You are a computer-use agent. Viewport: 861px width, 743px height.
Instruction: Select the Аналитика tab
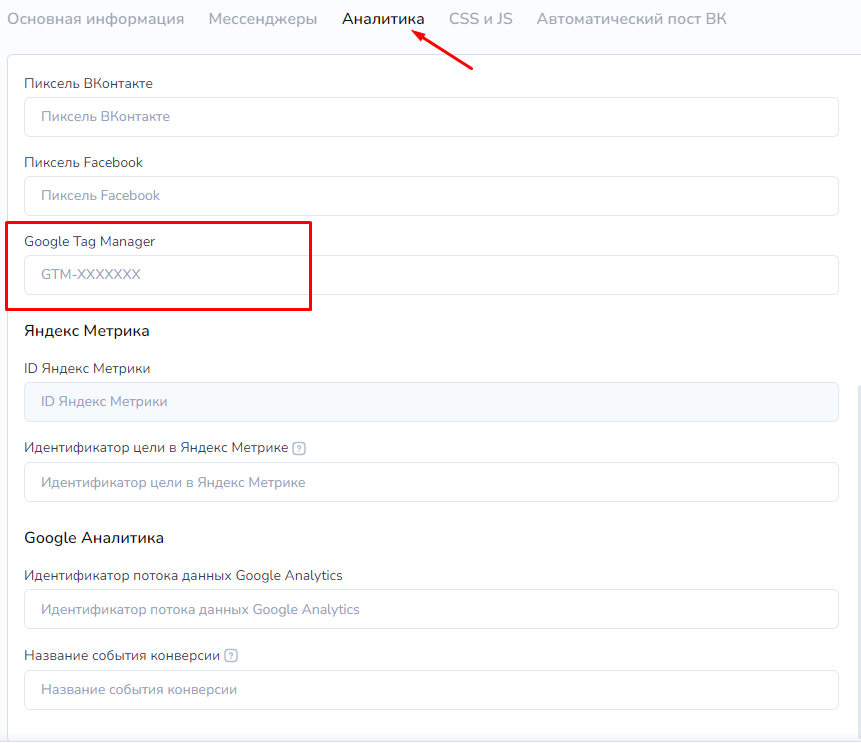[383, 19]
